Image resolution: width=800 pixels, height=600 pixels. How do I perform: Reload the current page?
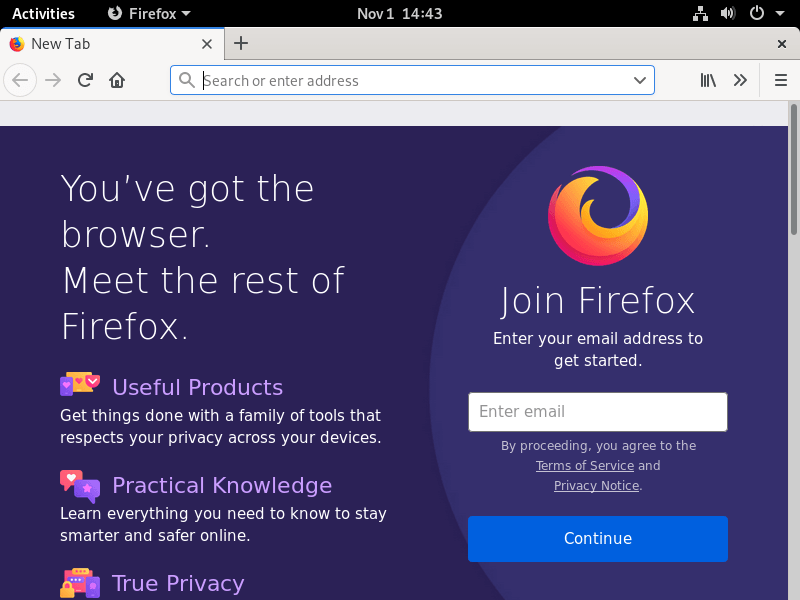tap(85, 80)
